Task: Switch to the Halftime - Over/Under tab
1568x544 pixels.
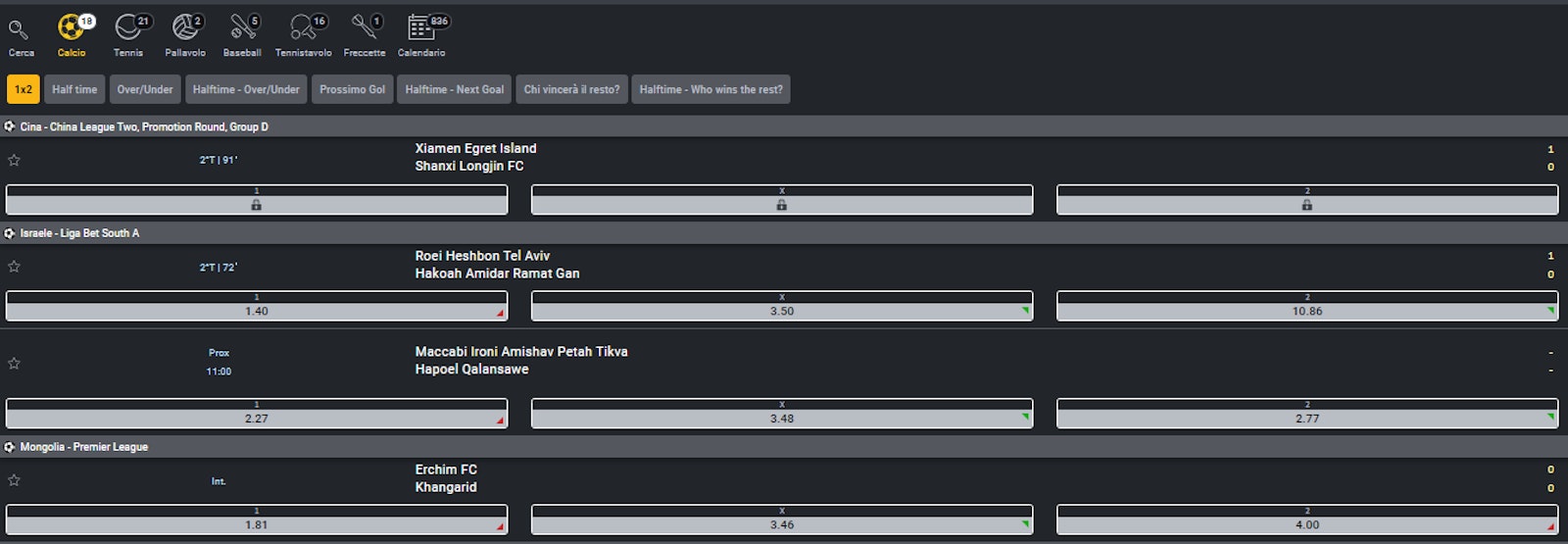Action: 246,89
